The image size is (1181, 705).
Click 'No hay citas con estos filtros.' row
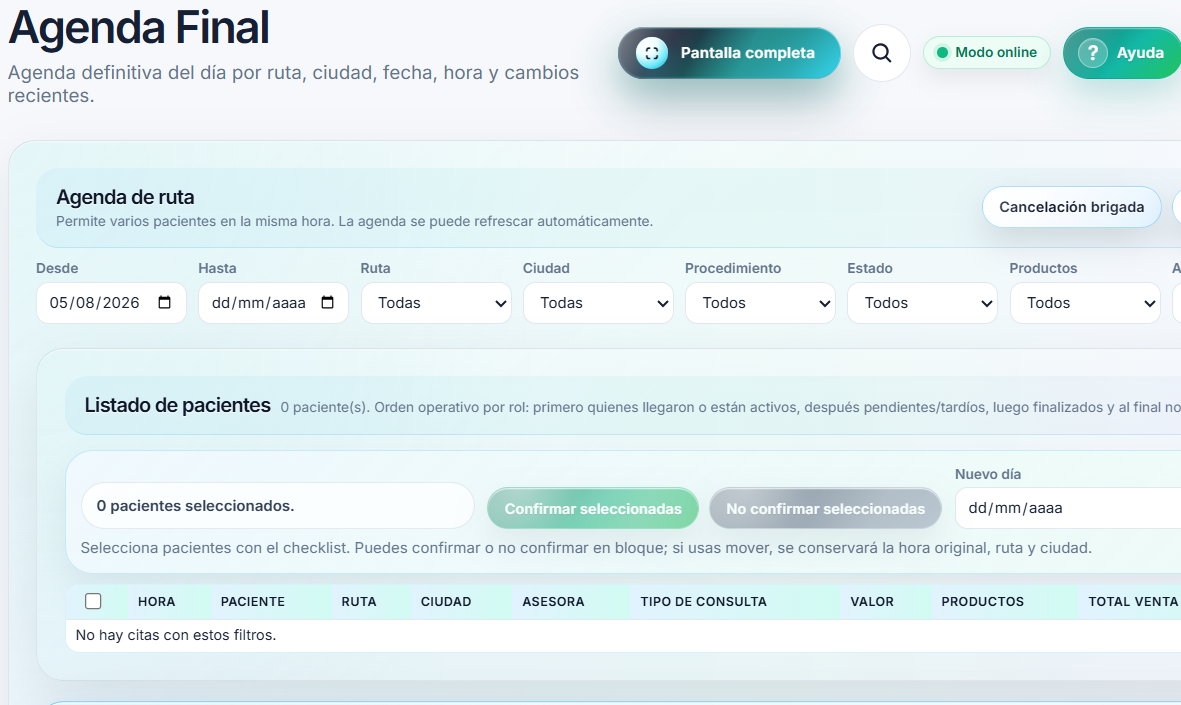[624, 636]
